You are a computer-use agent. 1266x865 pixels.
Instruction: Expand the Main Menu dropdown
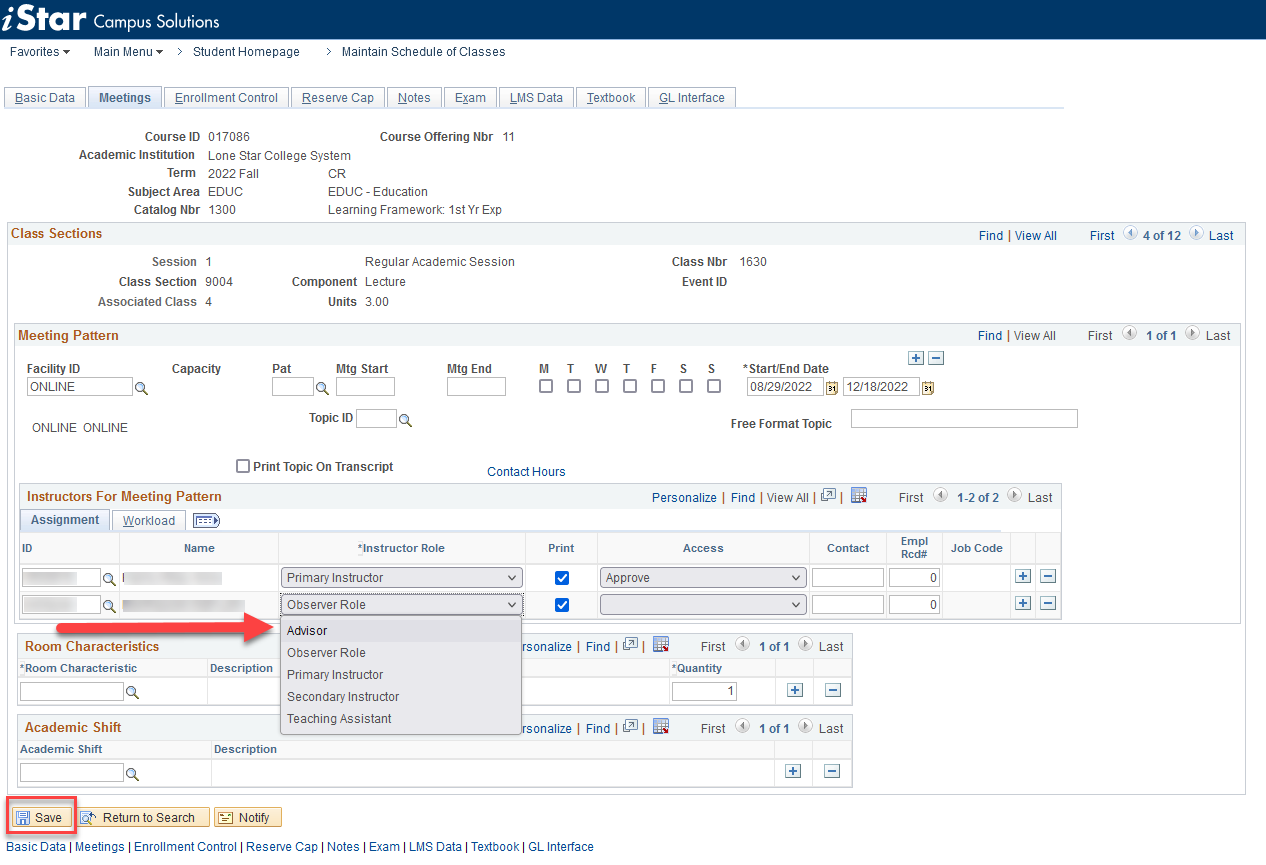pos(128,52)
